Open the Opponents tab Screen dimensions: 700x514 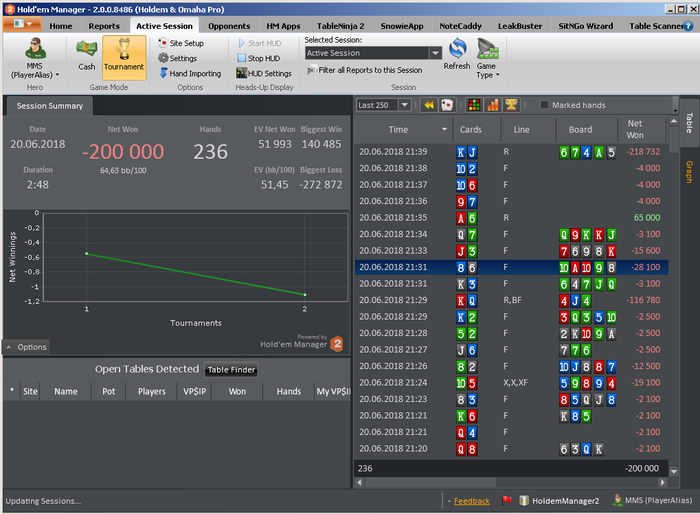click(x=229, y=26)
